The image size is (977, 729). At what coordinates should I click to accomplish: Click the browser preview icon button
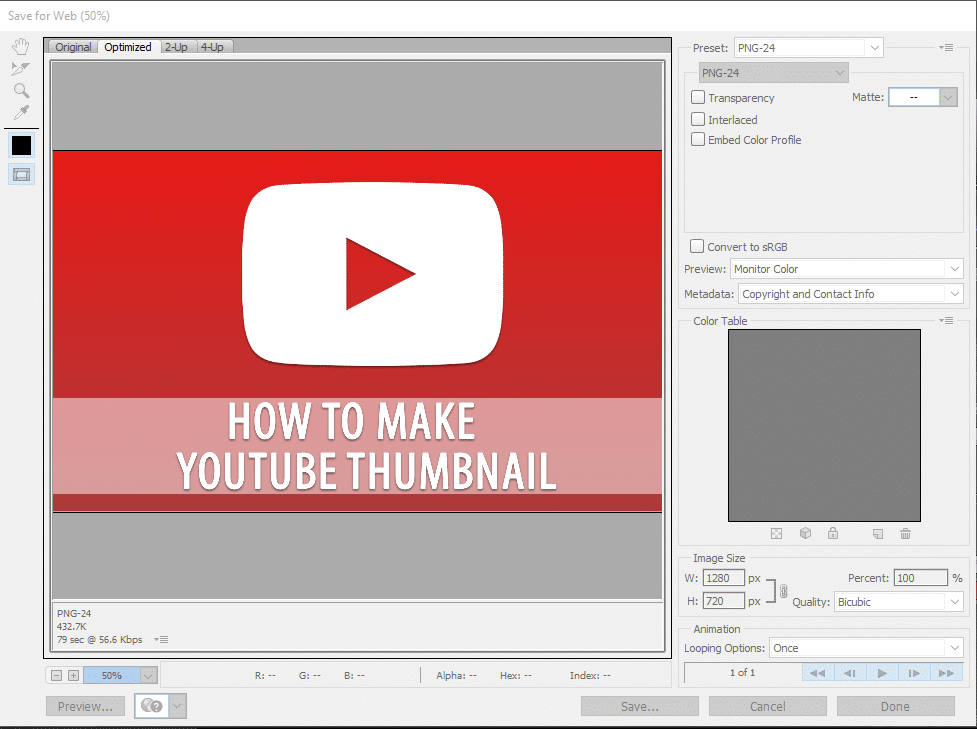point(151,706)
